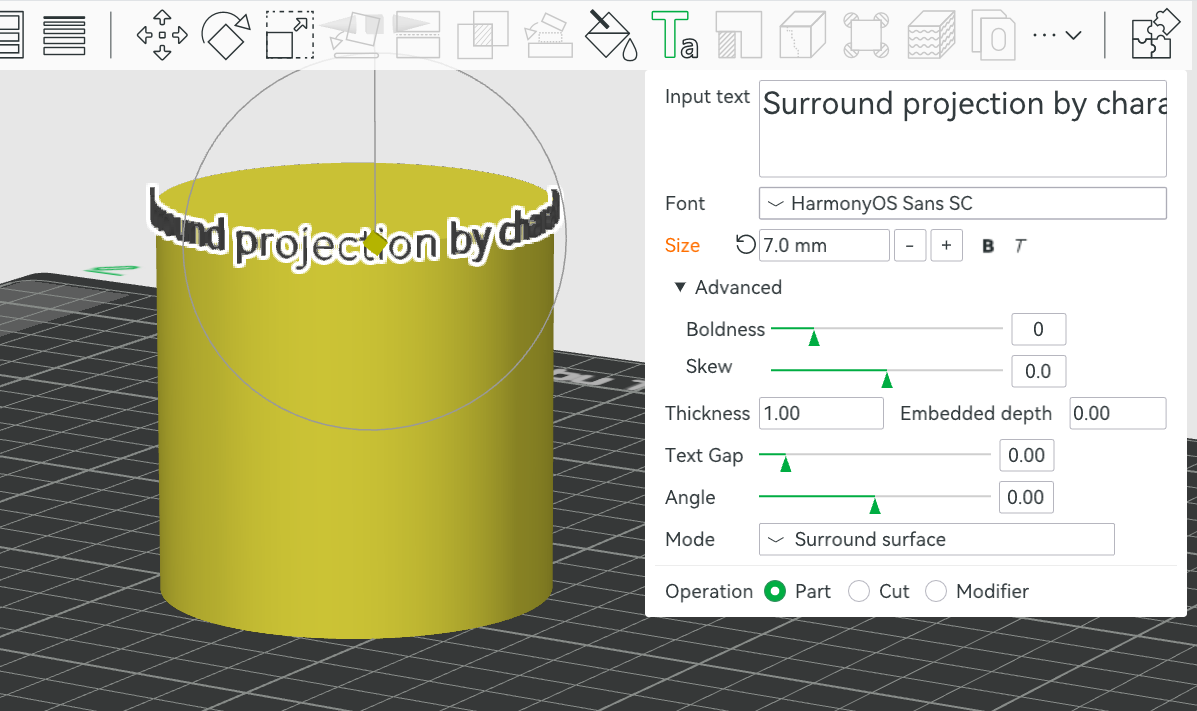The height and width of the screenshot is (711, 1197).
Task: Click the Skew value box
Action: [1038, 371]
